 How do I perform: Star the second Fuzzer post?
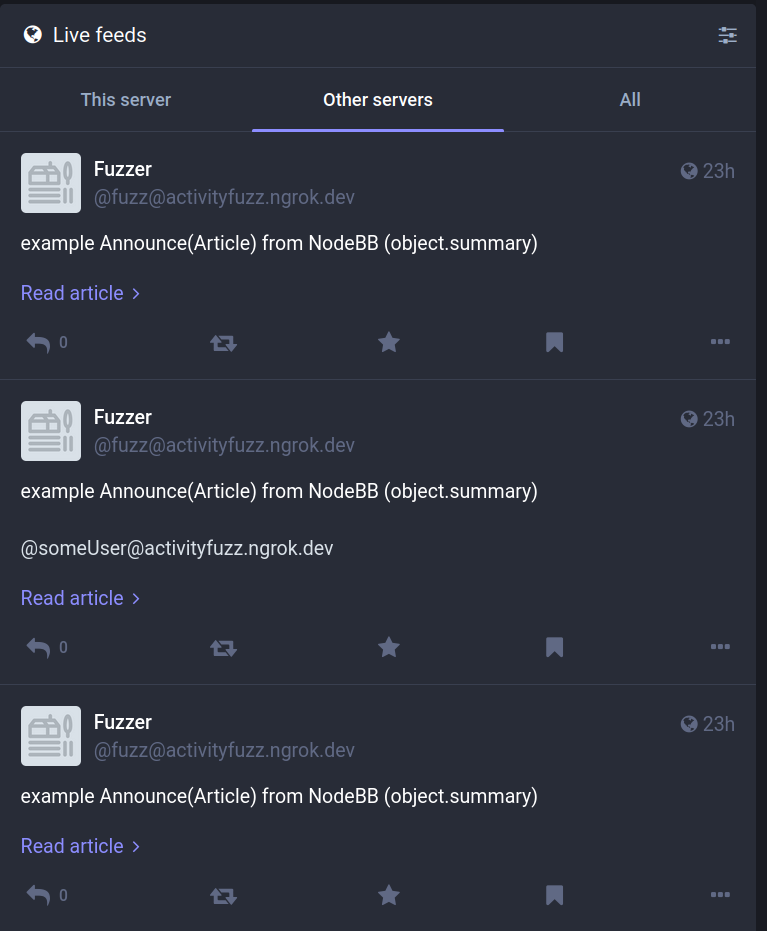[x=389, y=647]
